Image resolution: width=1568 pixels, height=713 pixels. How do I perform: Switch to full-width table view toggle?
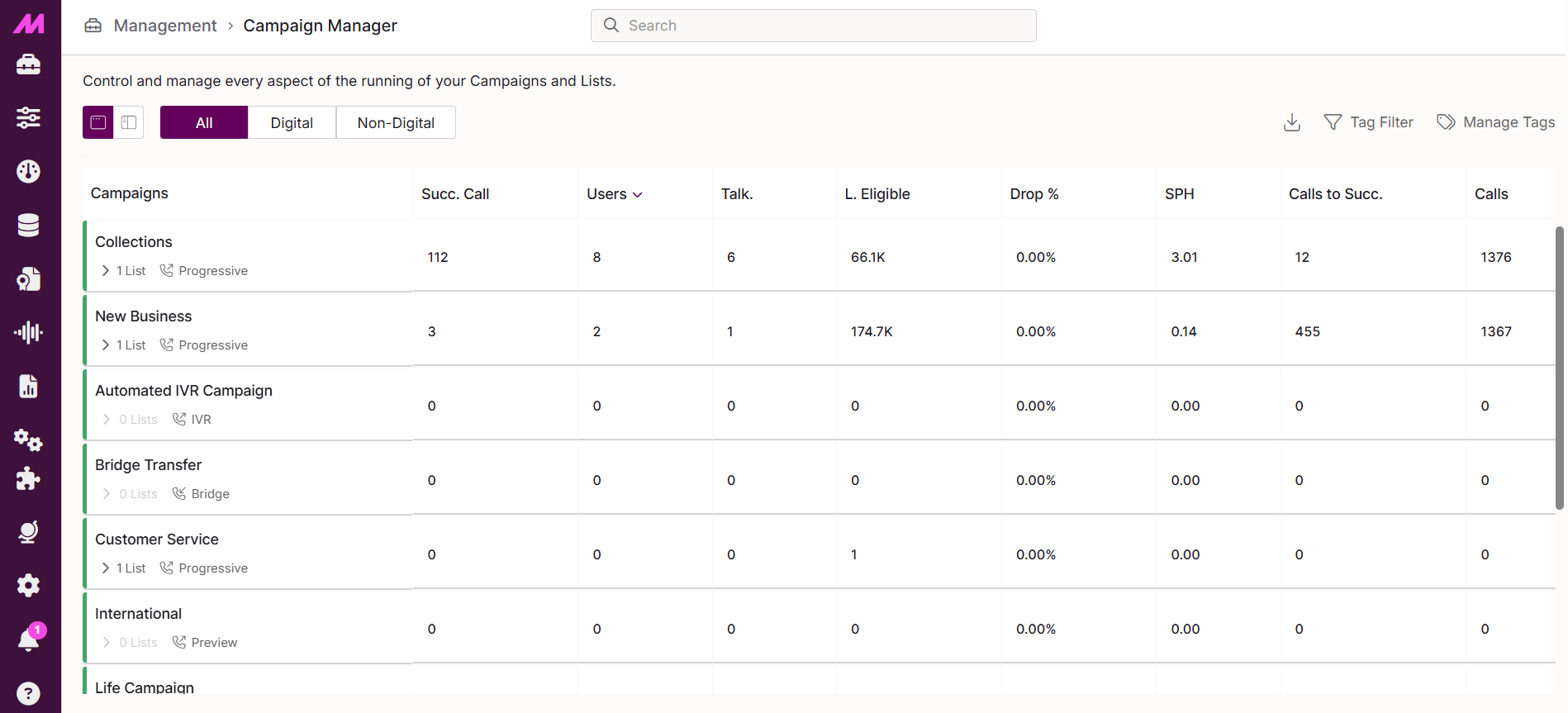98,122
